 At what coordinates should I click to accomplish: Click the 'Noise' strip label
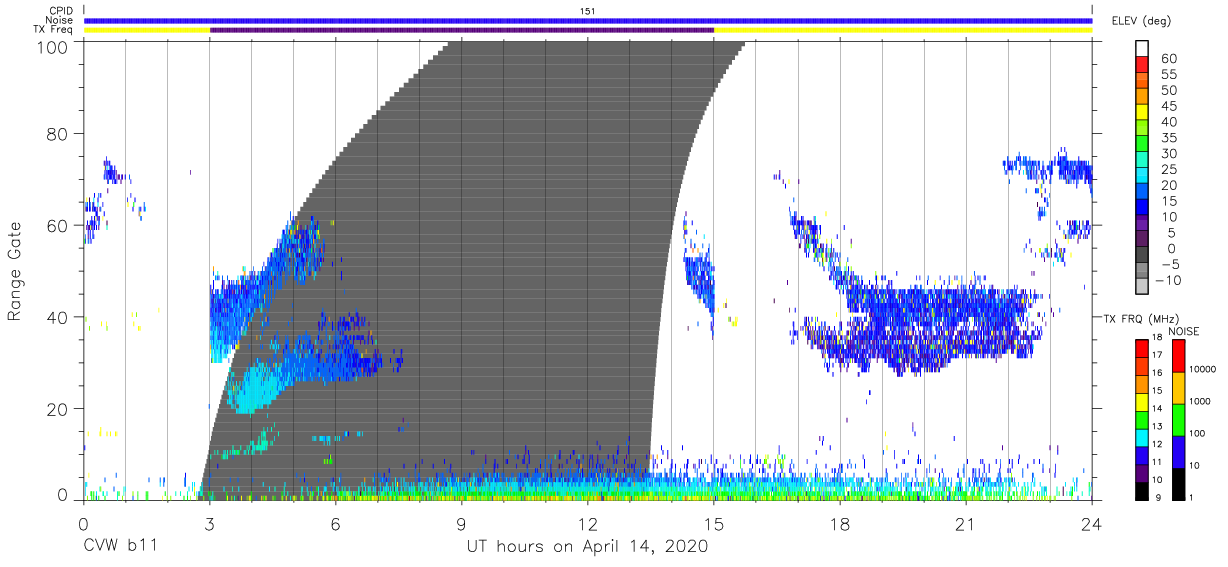click(x=59, y=20)
